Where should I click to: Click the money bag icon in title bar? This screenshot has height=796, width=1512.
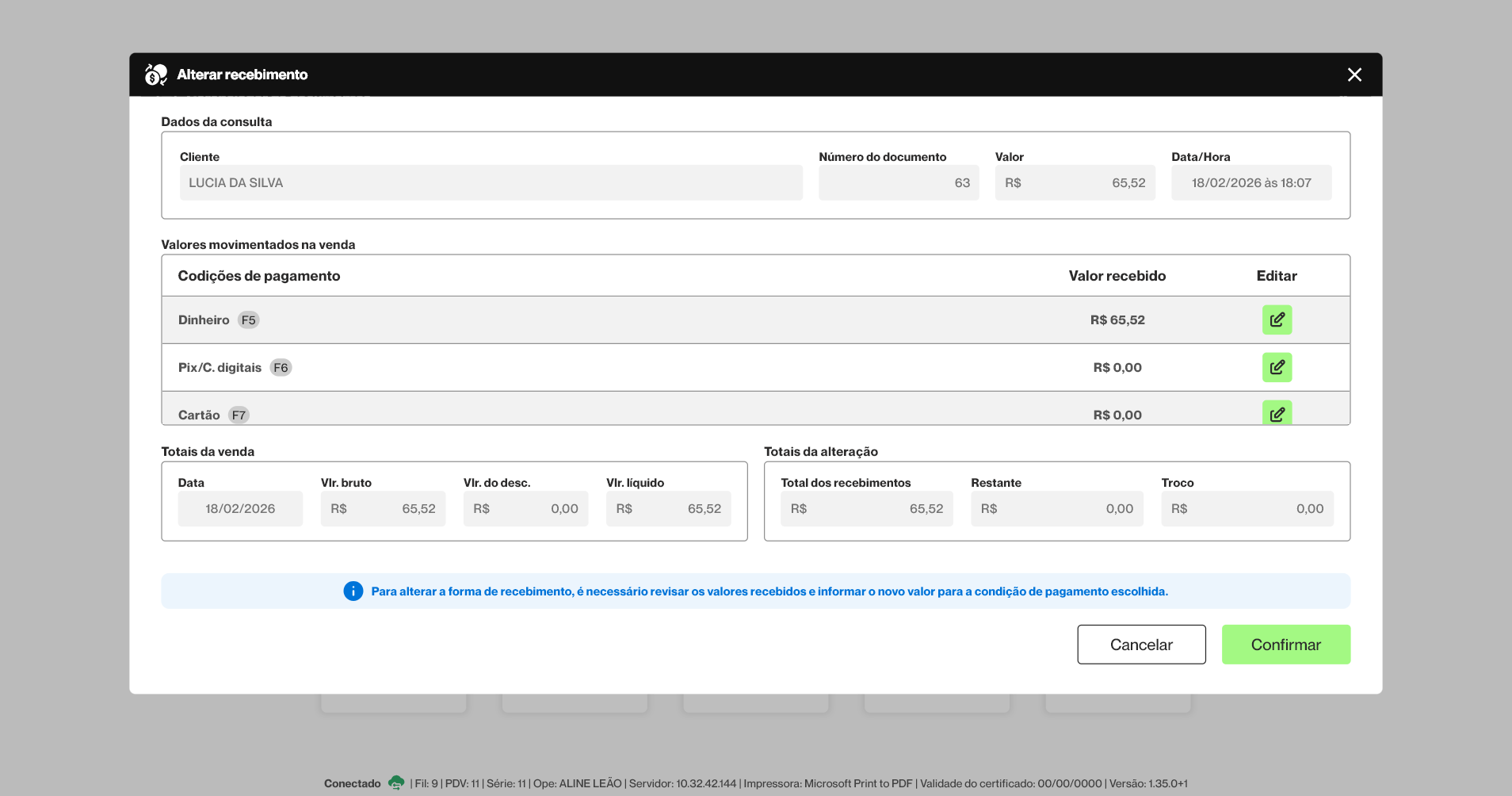(x=156, y=75)
